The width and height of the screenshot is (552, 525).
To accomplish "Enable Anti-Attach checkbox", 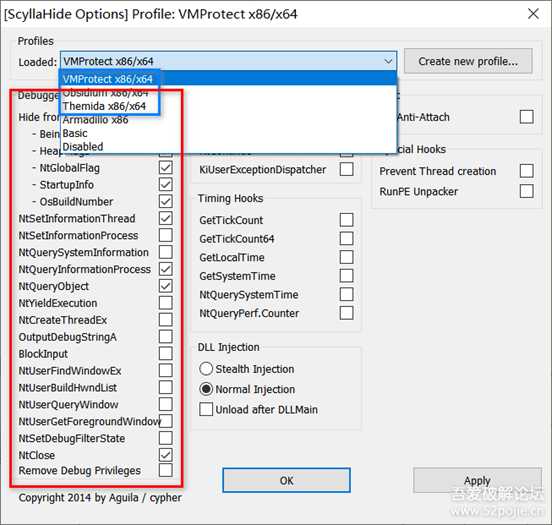I will 527,117.
